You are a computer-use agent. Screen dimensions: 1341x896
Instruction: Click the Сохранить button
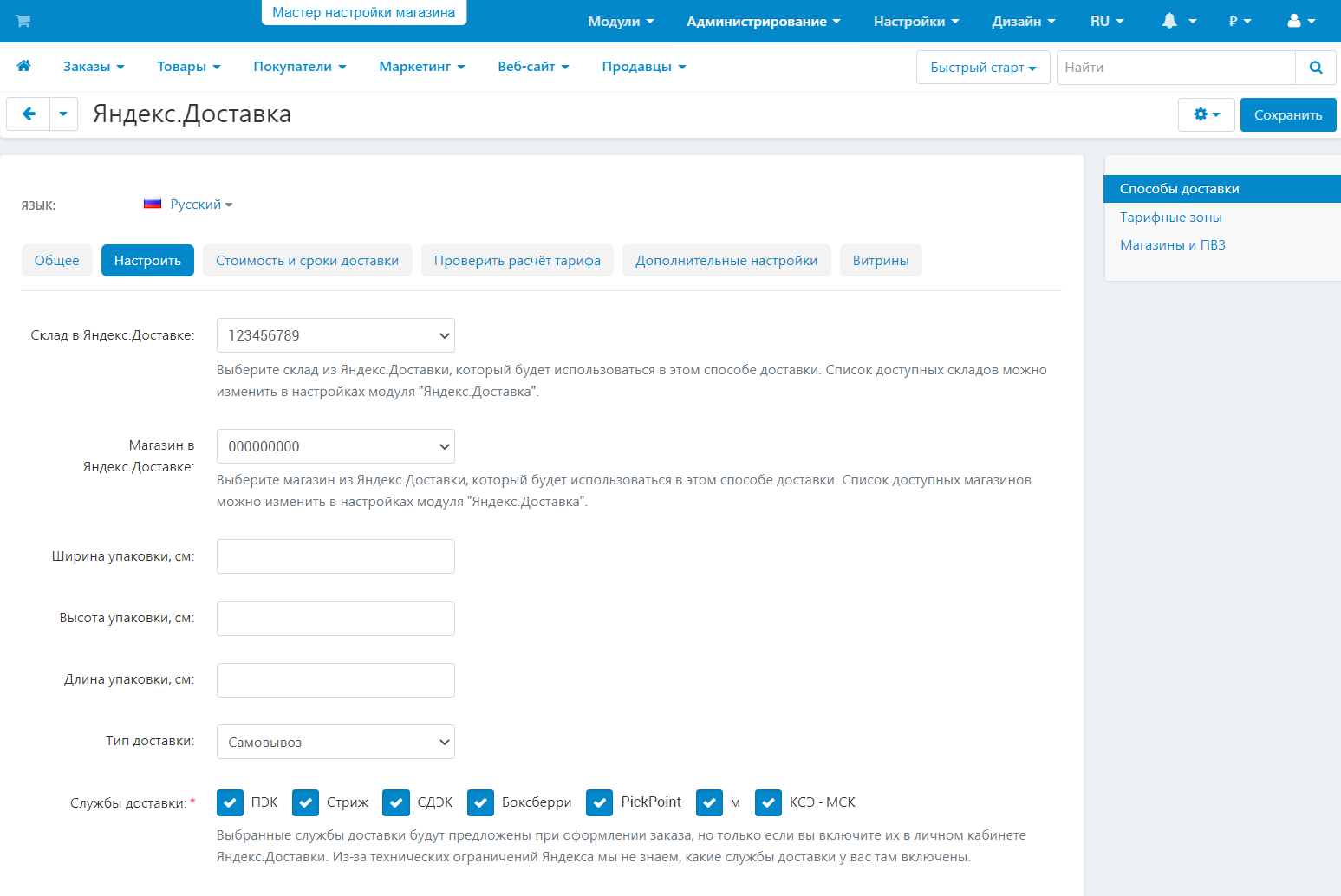pyautogui.click(x=1287, y=114)
